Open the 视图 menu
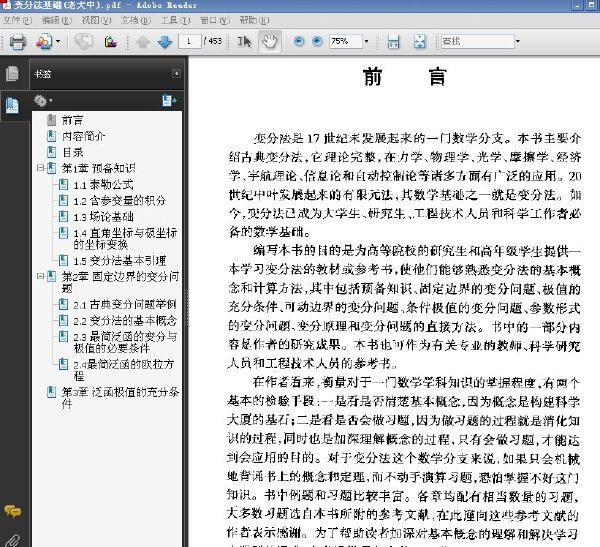The image size is (600, 547). click(x=96, y=20)
